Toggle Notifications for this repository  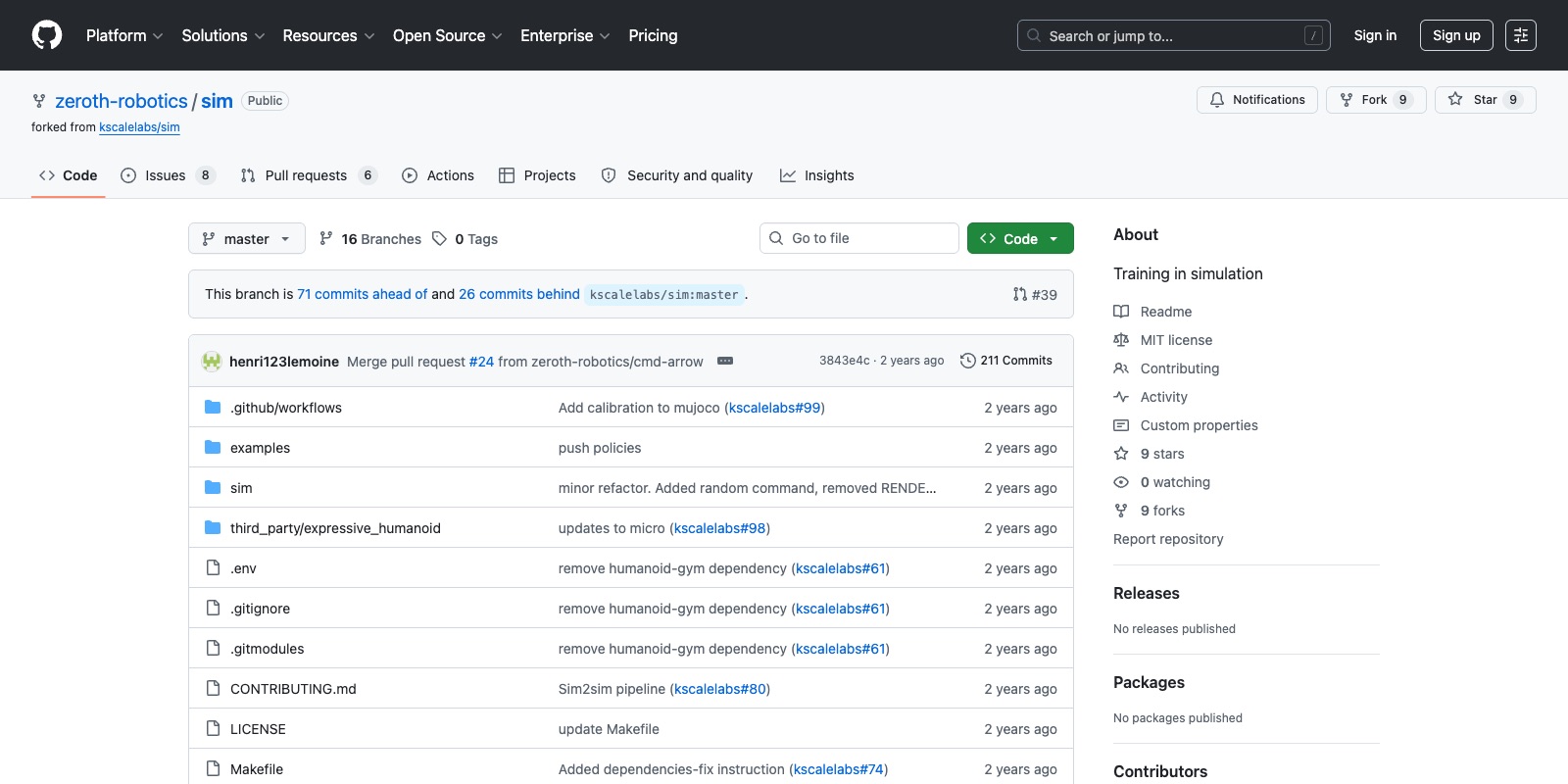1257,100
